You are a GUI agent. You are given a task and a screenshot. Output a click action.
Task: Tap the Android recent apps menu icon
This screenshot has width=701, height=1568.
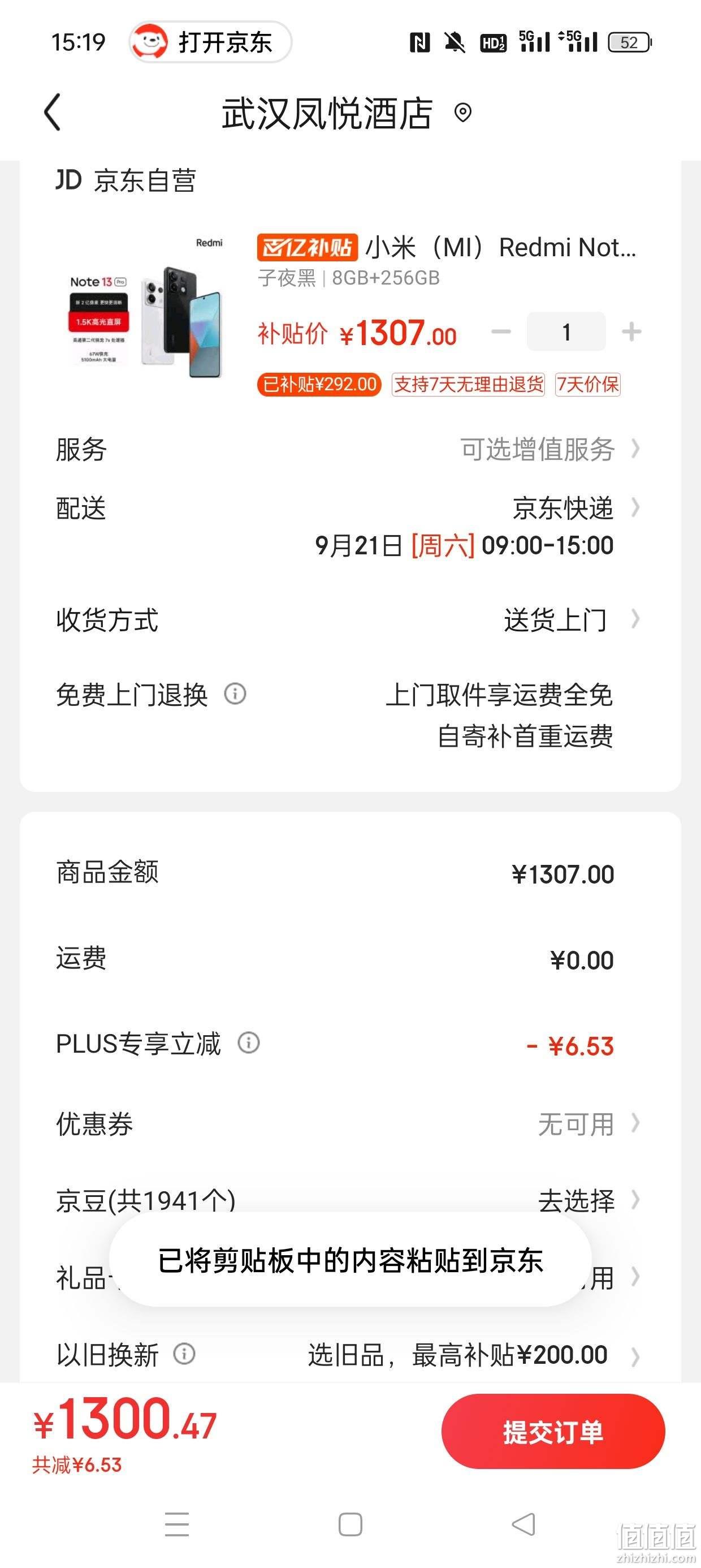[x=176, y=1524]
